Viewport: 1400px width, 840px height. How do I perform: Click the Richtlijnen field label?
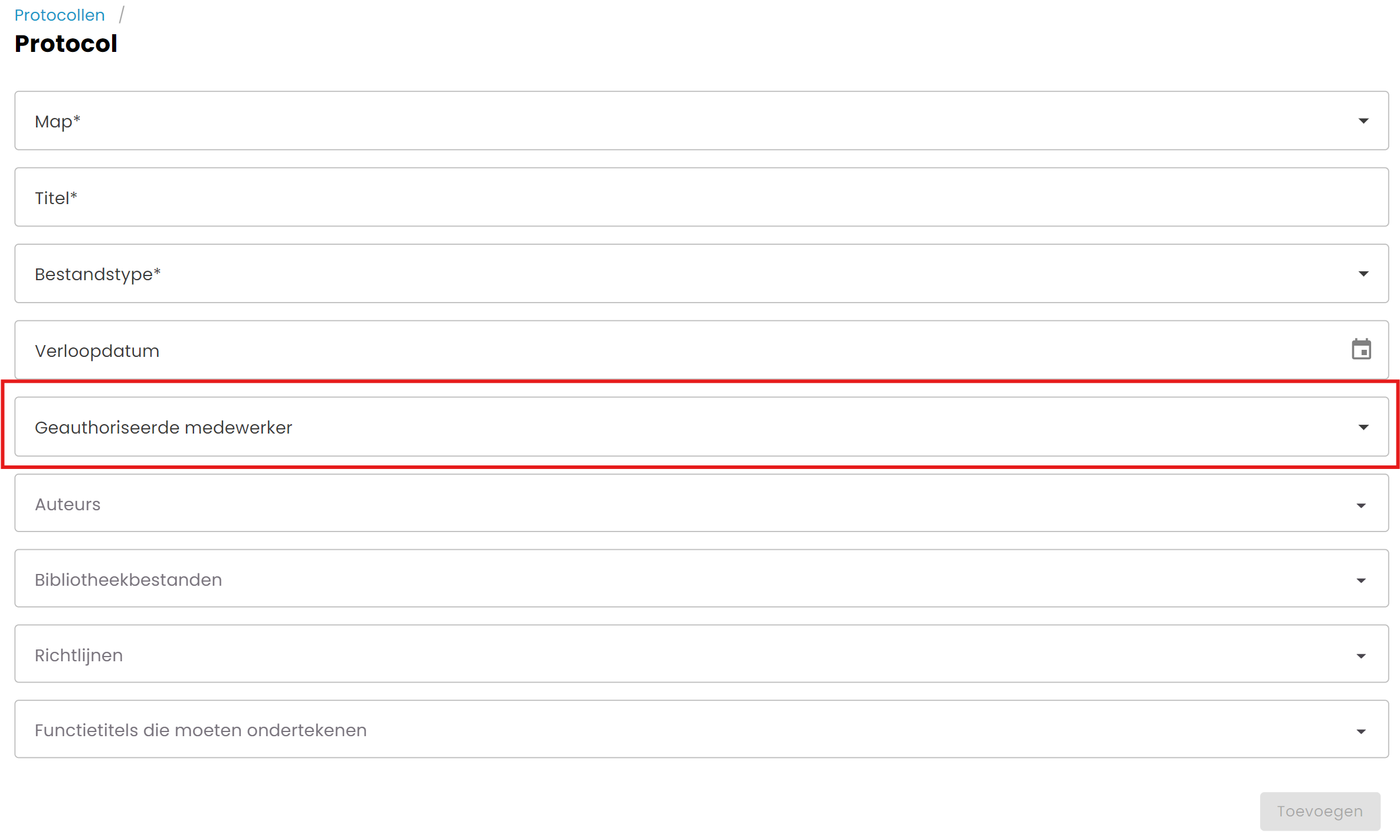(79, 655)
